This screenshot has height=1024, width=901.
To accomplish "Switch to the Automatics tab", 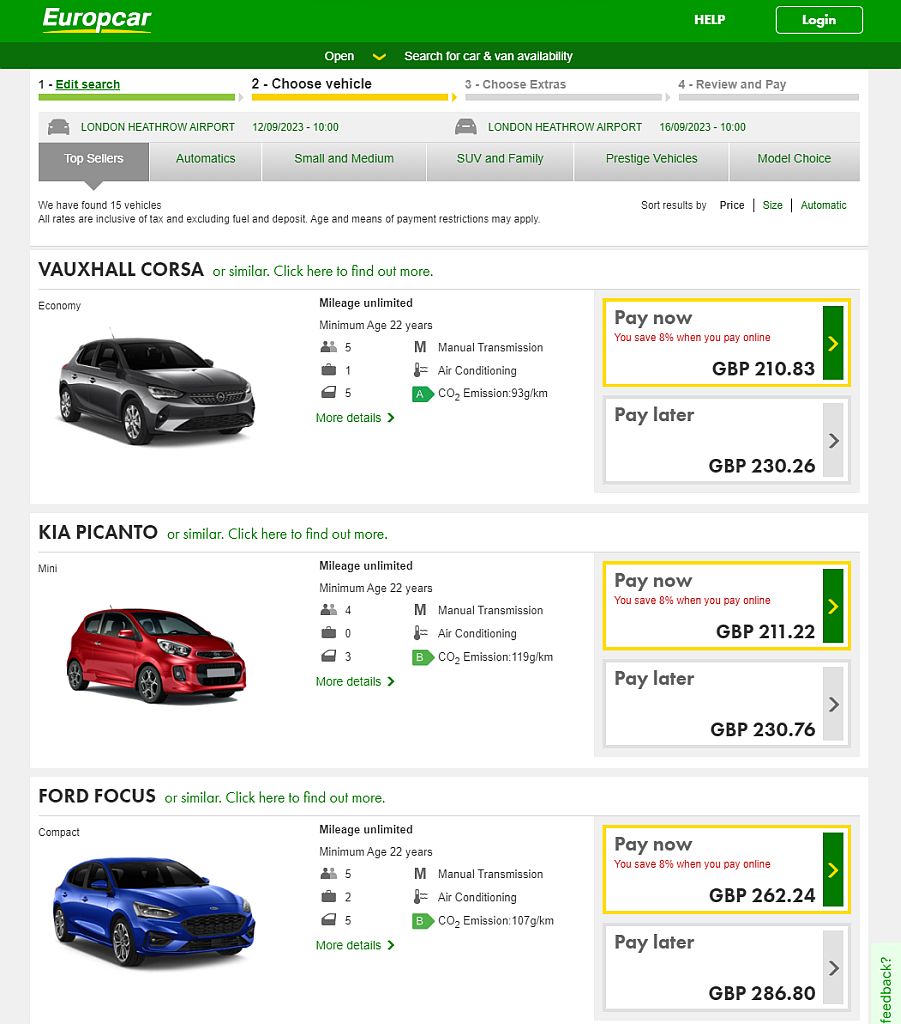I will [205, 157].
